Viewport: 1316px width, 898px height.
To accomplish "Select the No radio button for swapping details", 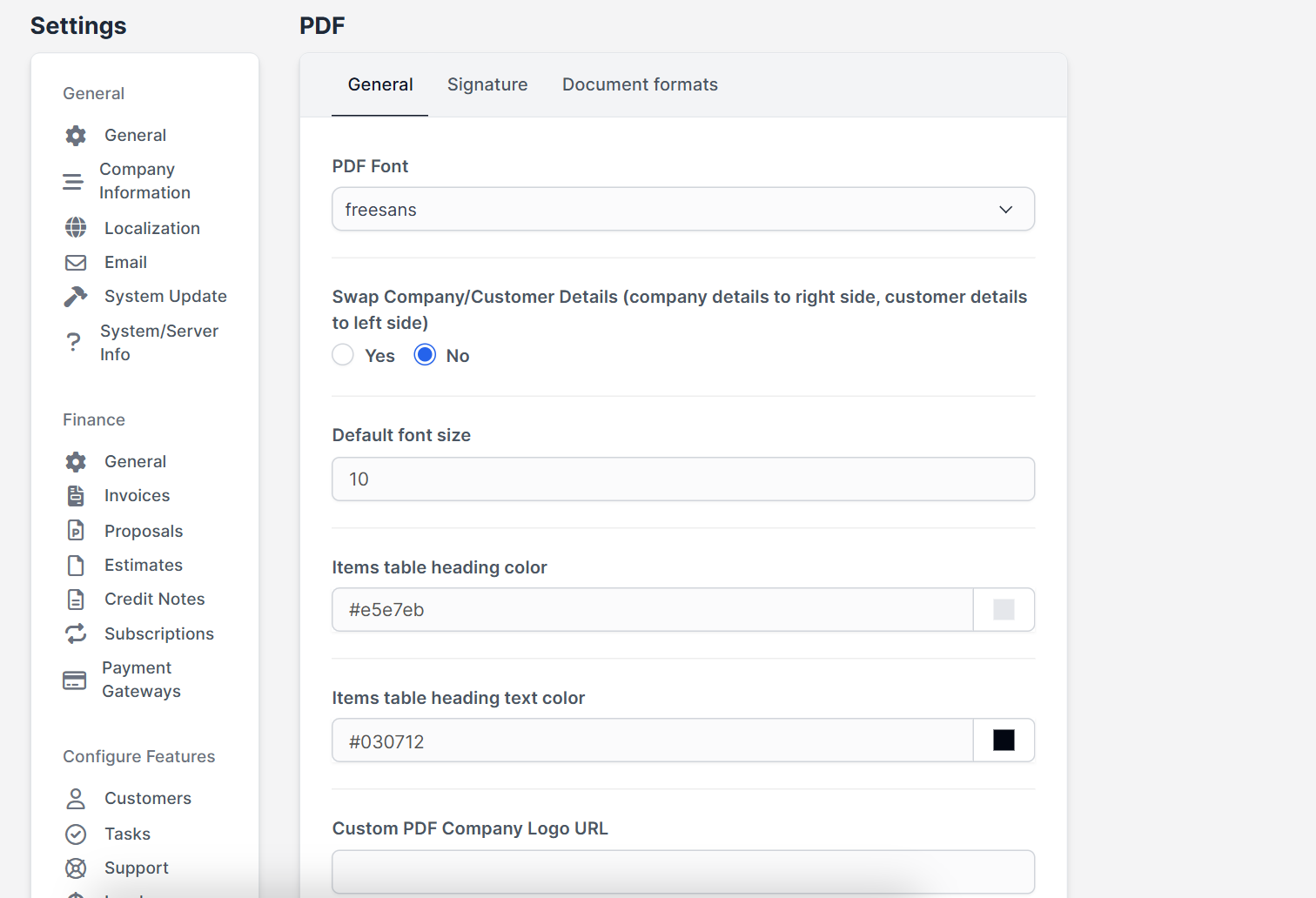I will (425, 355).
